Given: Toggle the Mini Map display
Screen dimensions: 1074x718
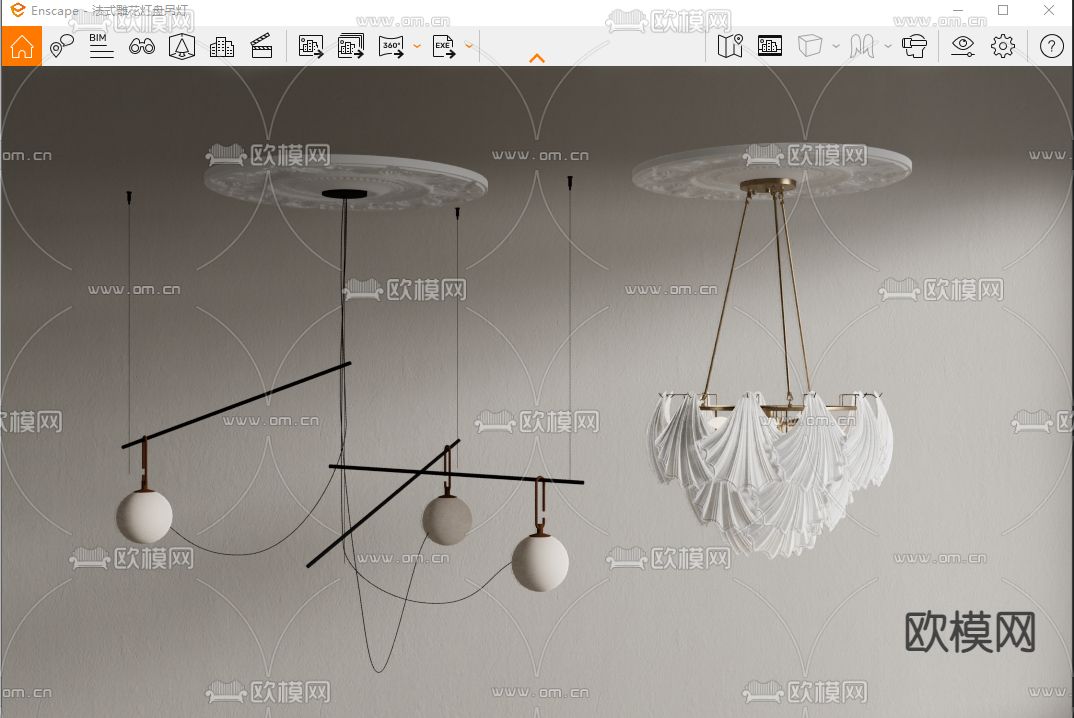Looking at the screenshot, I should 730,46.
